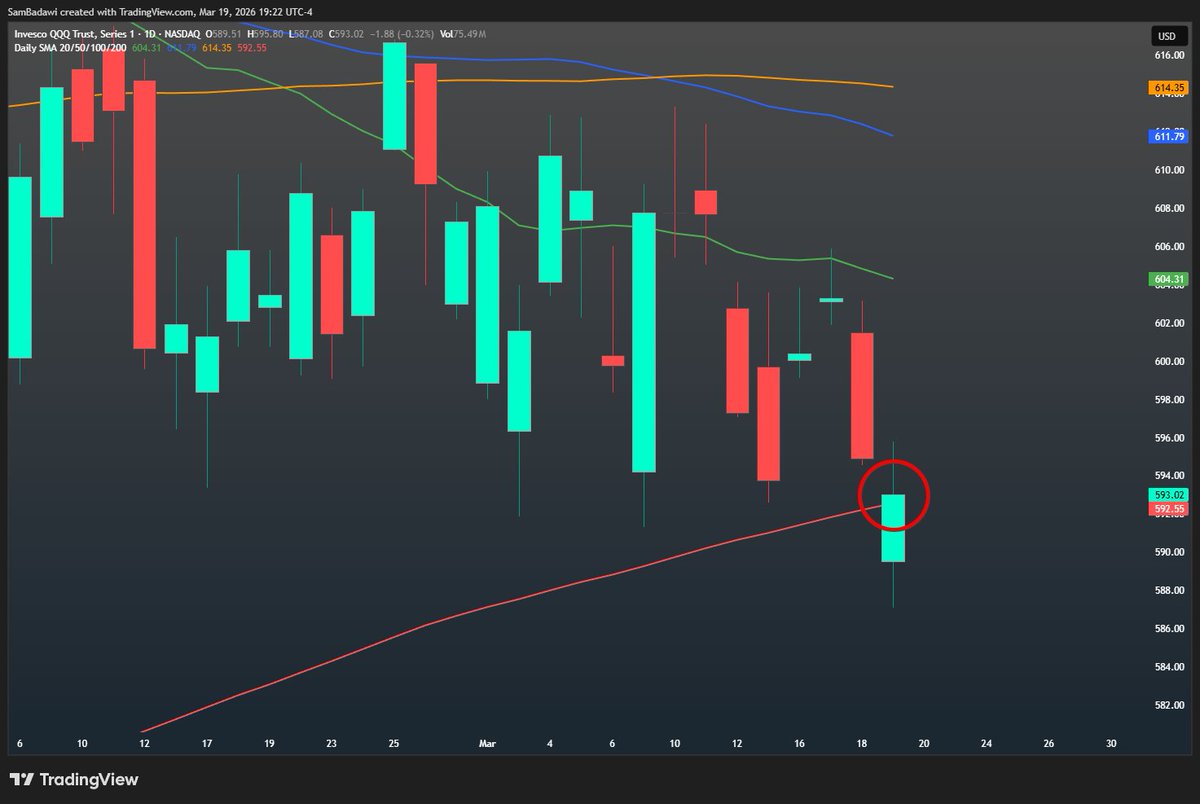Click the 18 date label on time axis
Image resolution: width=1200 pixels, height=804 pixels.
pyautogui.click(x=861, y=744)
